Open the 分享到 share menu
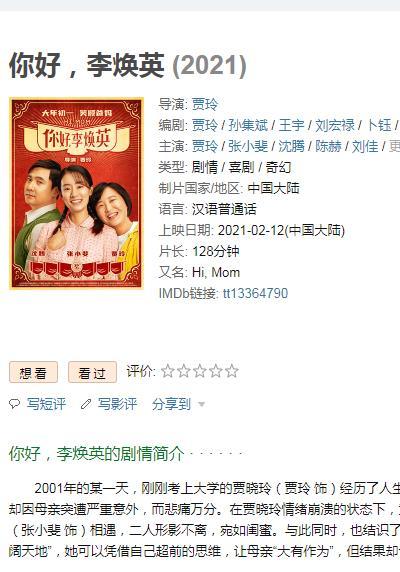Viewport: 400px width, 572px height. coord(171,404)
